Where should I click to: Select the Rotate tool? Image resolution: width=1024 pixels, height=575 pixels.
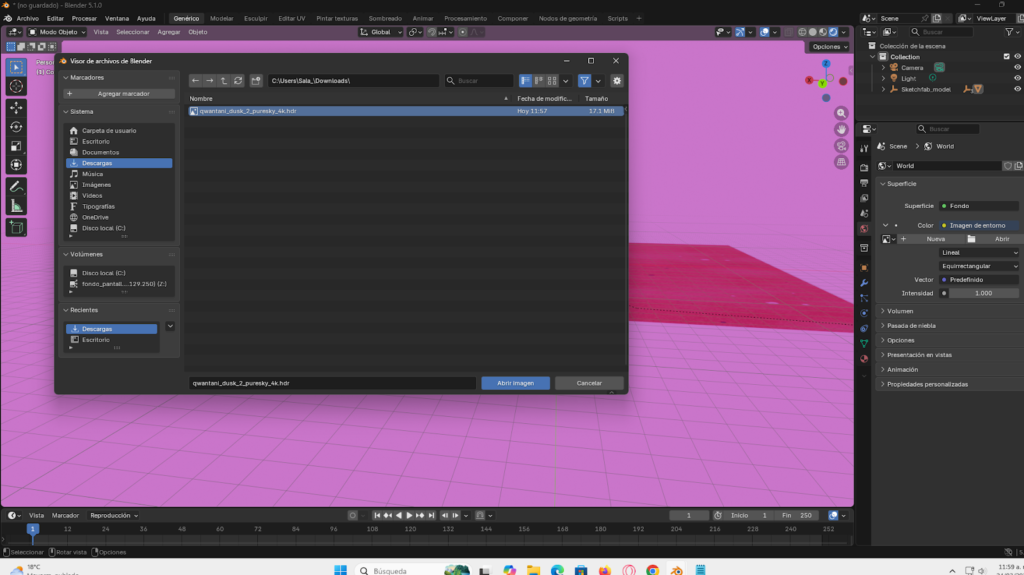click(x=16, y=127)
